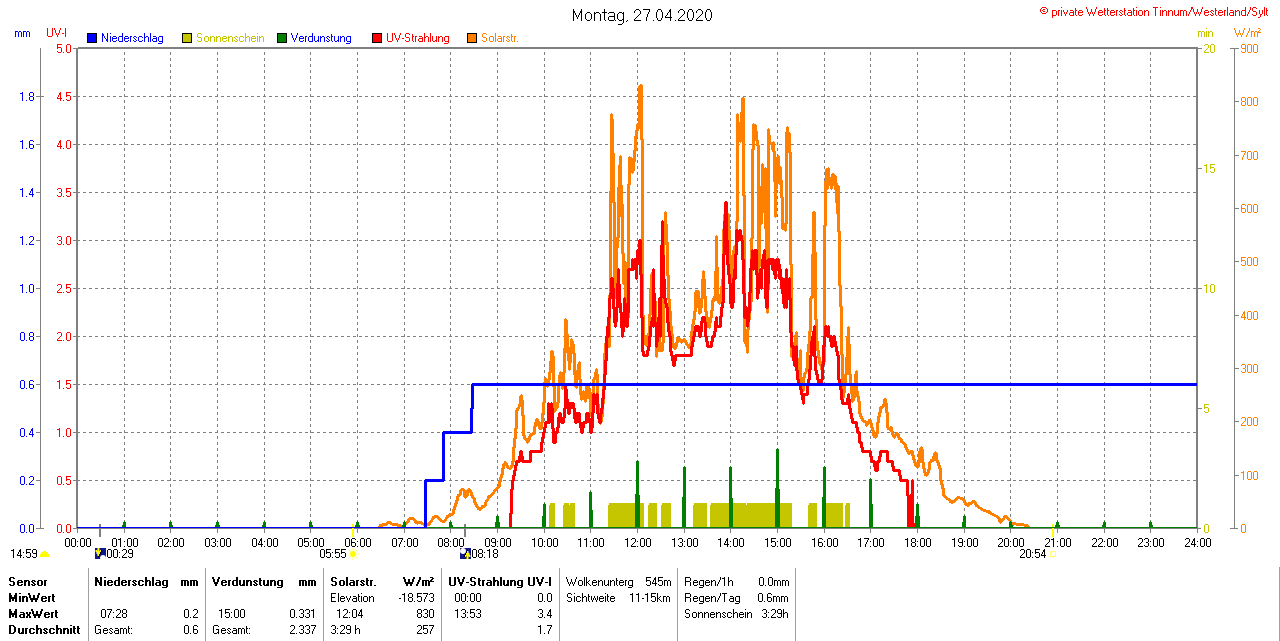Image resolution: width=1280 pixels, height=641 pixels.
Task: Click the Sensor row header in the table
Action: click(x=27, y=581)
